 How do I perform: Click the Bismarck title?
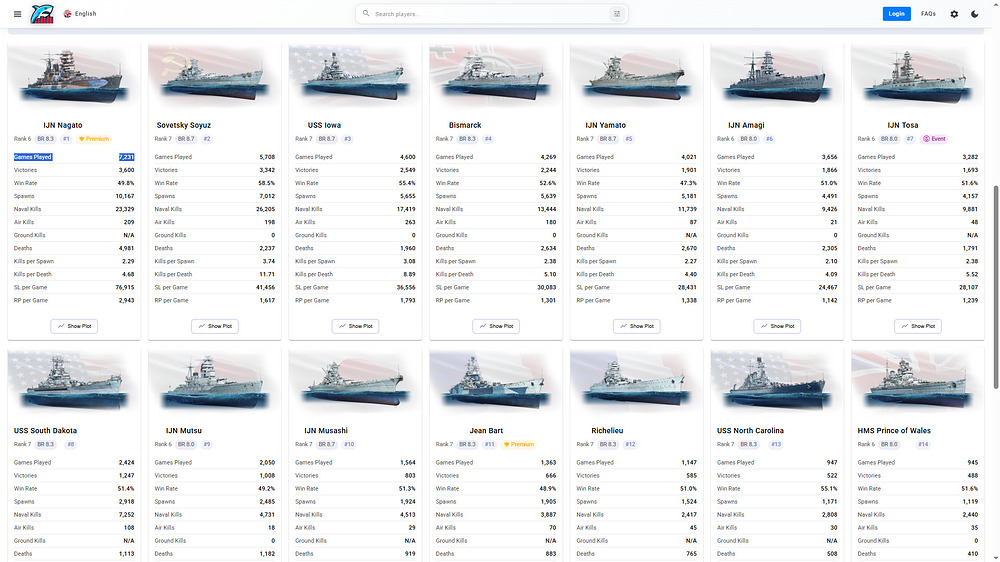click(465, 125)
